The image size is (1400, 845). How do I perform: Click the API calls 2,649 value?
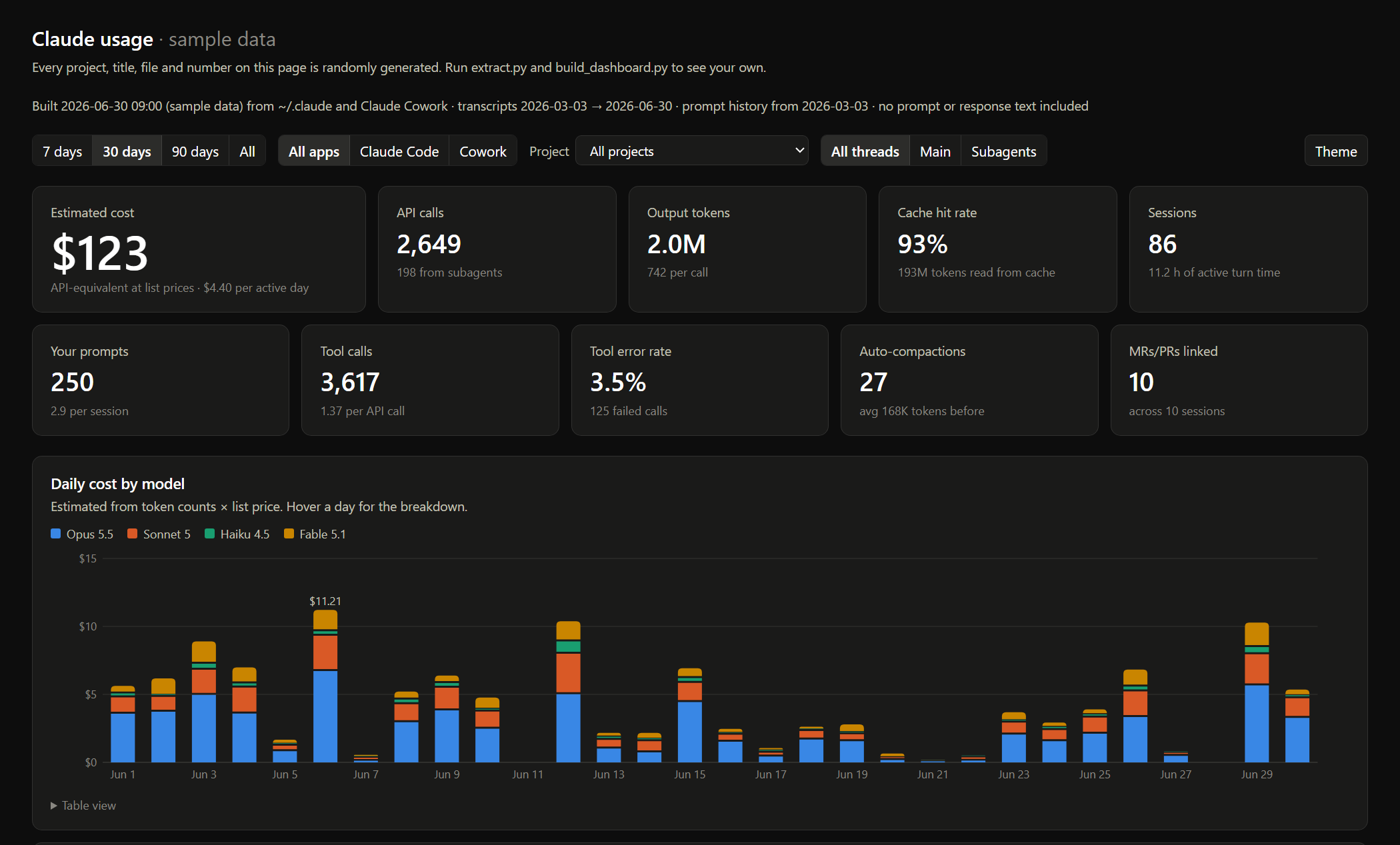coord(429,245)
